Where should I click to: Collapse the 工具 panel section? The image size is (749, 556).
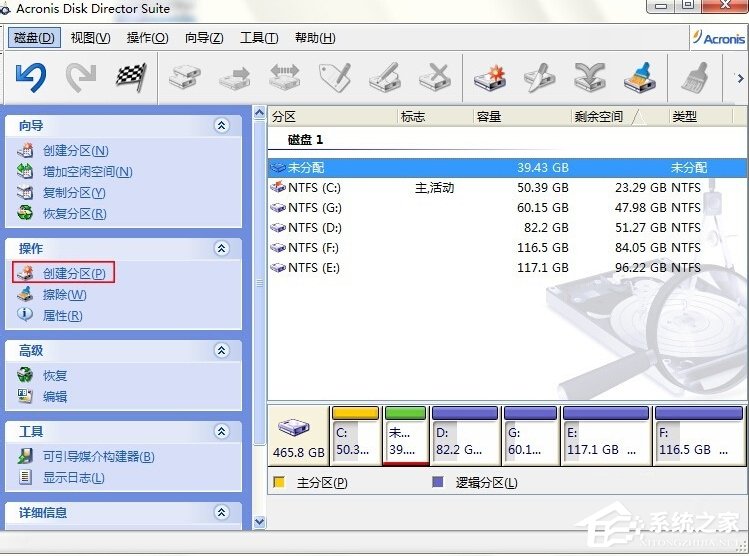[x=222, y=431]
